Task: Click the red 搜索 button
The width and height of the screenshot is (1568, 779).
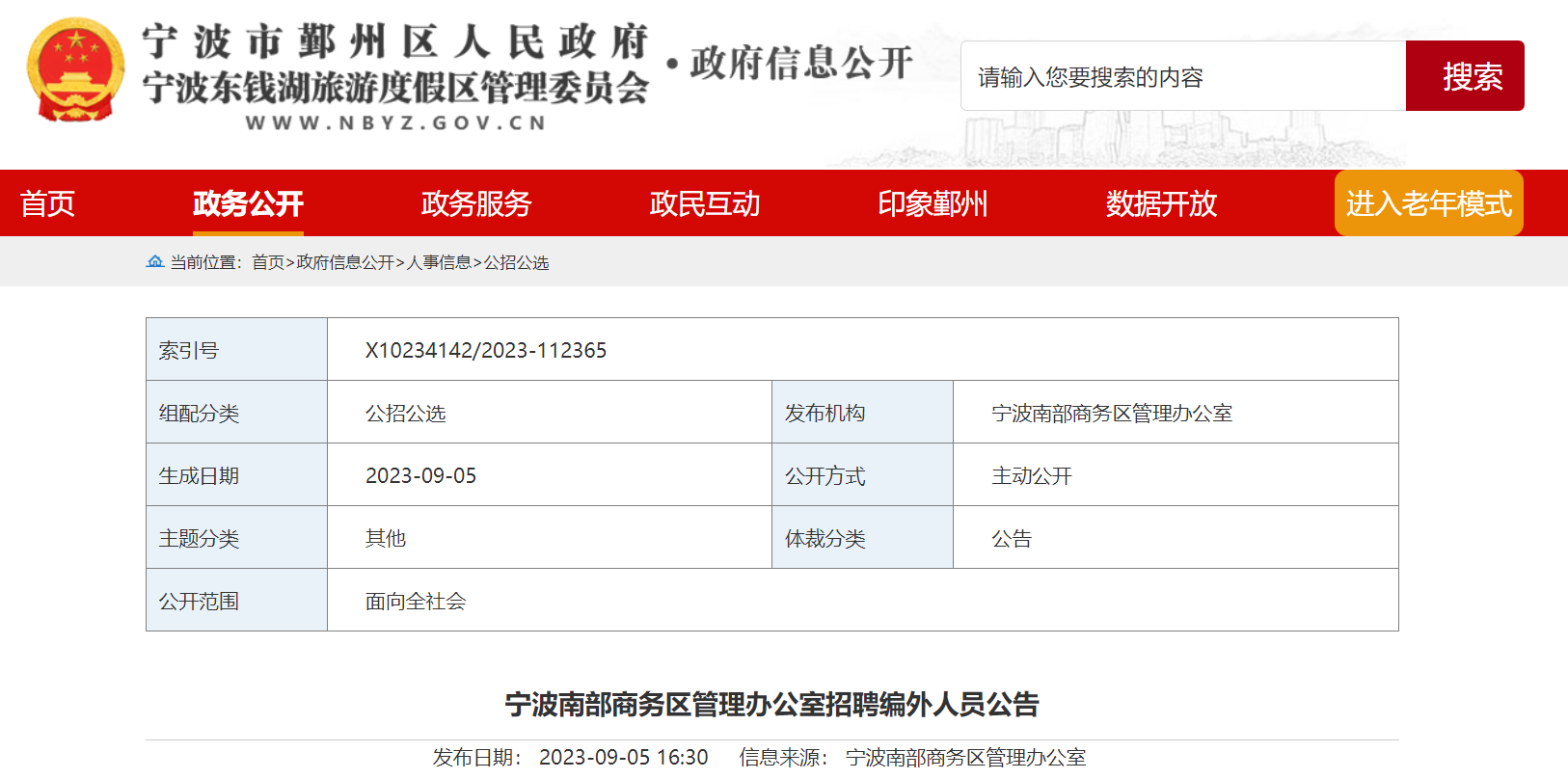Action: pyautogui.click(x=1465, y=76)
